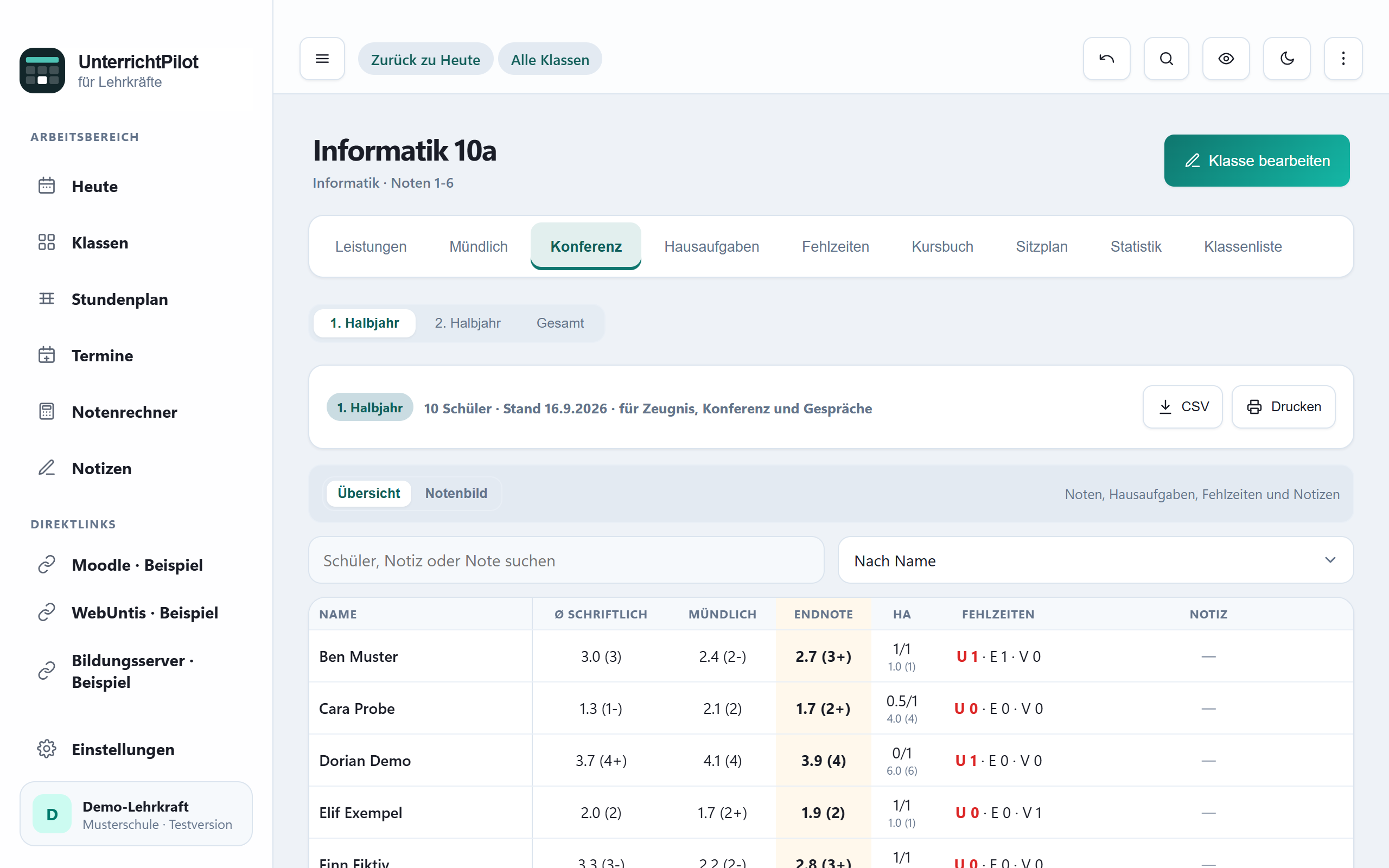
Task: Open the hamburger menu button
Action: 322,59
